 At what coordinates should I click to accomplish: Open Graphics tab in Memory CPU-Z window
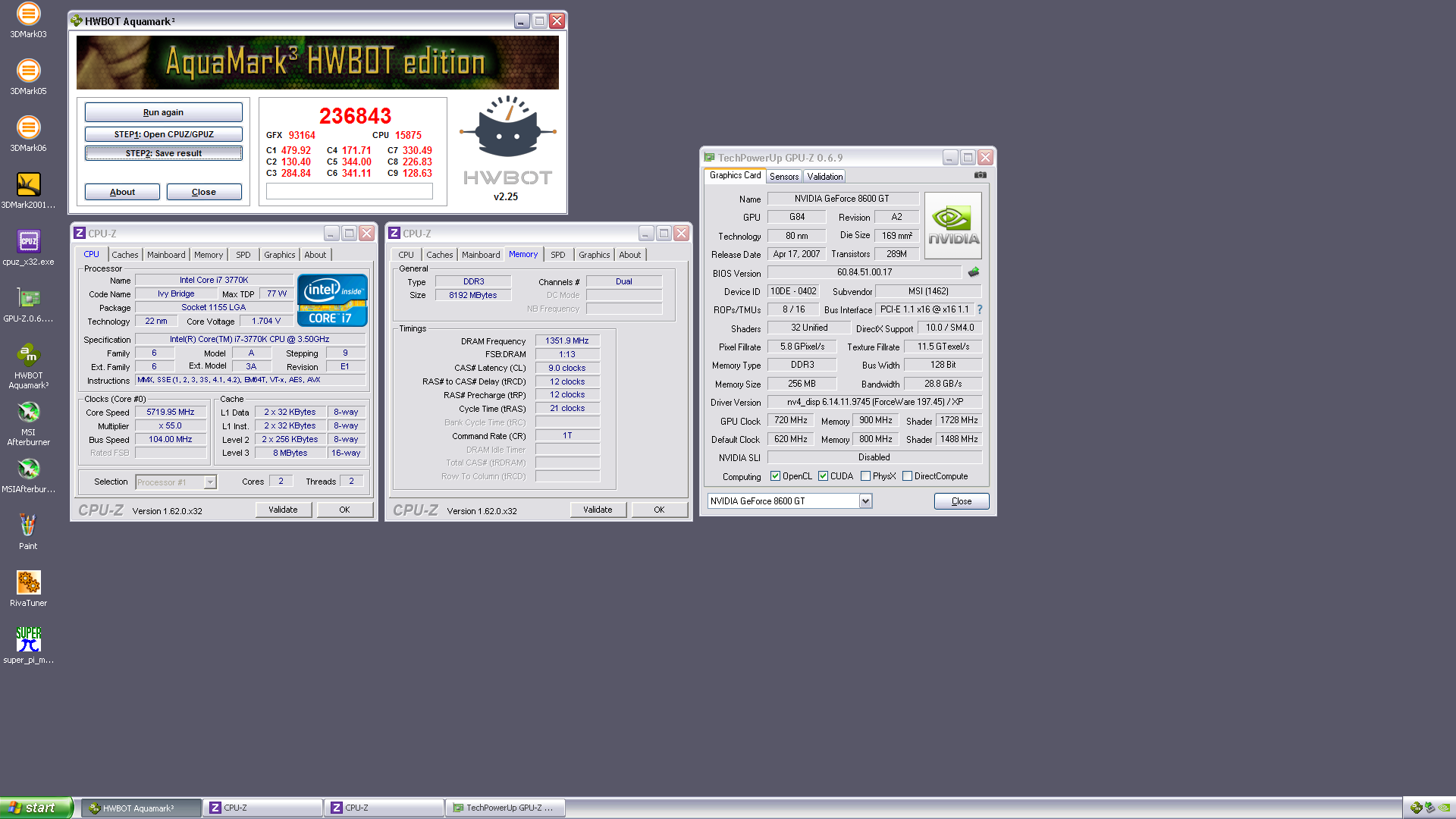coord(594,255)
